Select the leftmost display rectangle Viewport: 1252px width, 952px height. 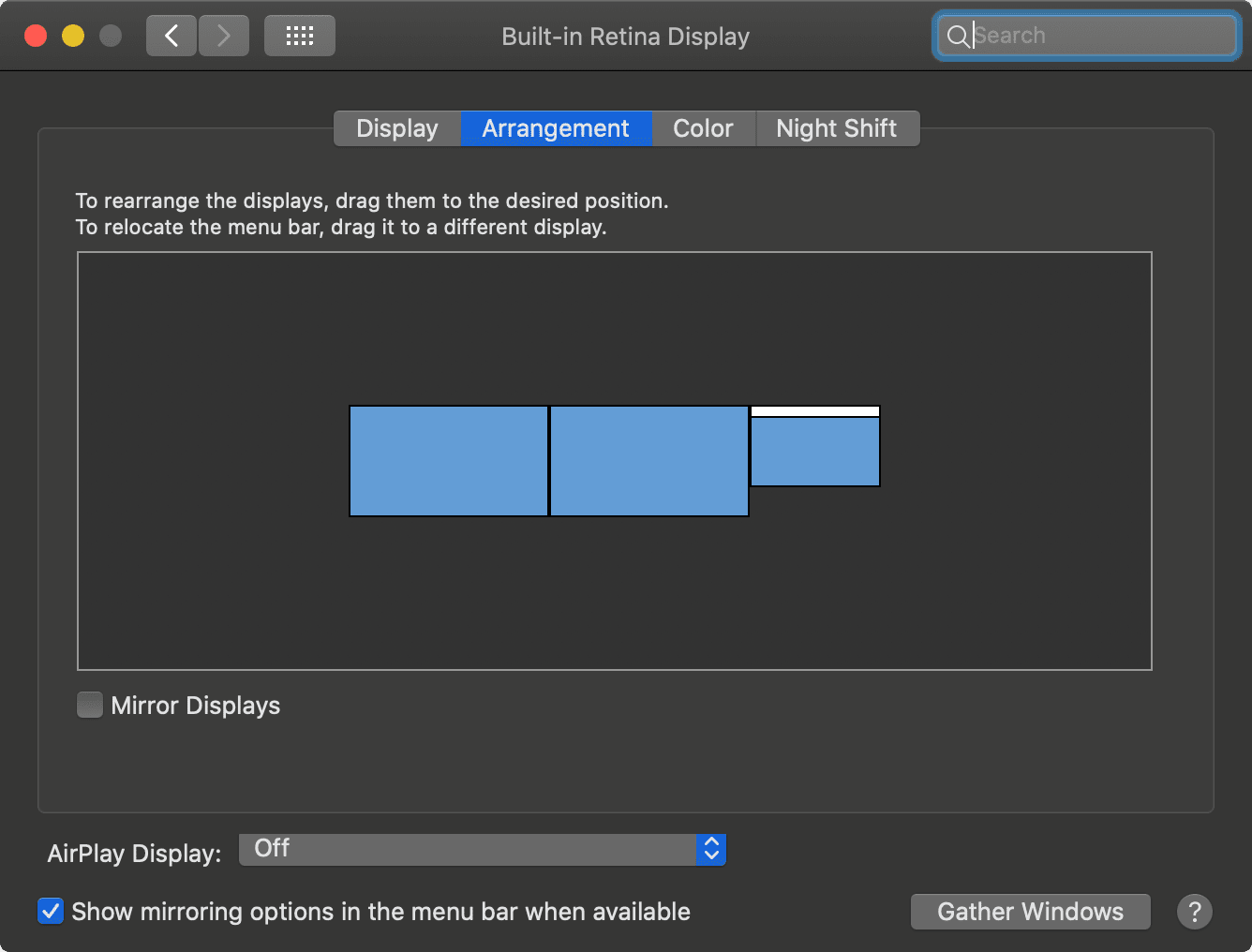tap(448, 461)
